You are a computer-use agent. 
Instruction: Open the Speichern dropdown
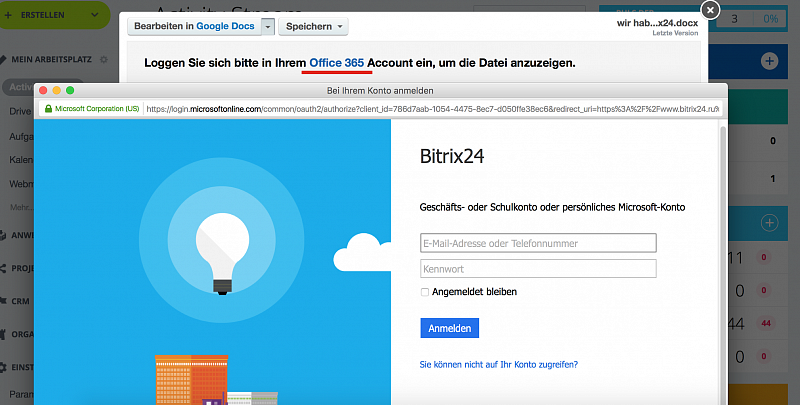313,27
